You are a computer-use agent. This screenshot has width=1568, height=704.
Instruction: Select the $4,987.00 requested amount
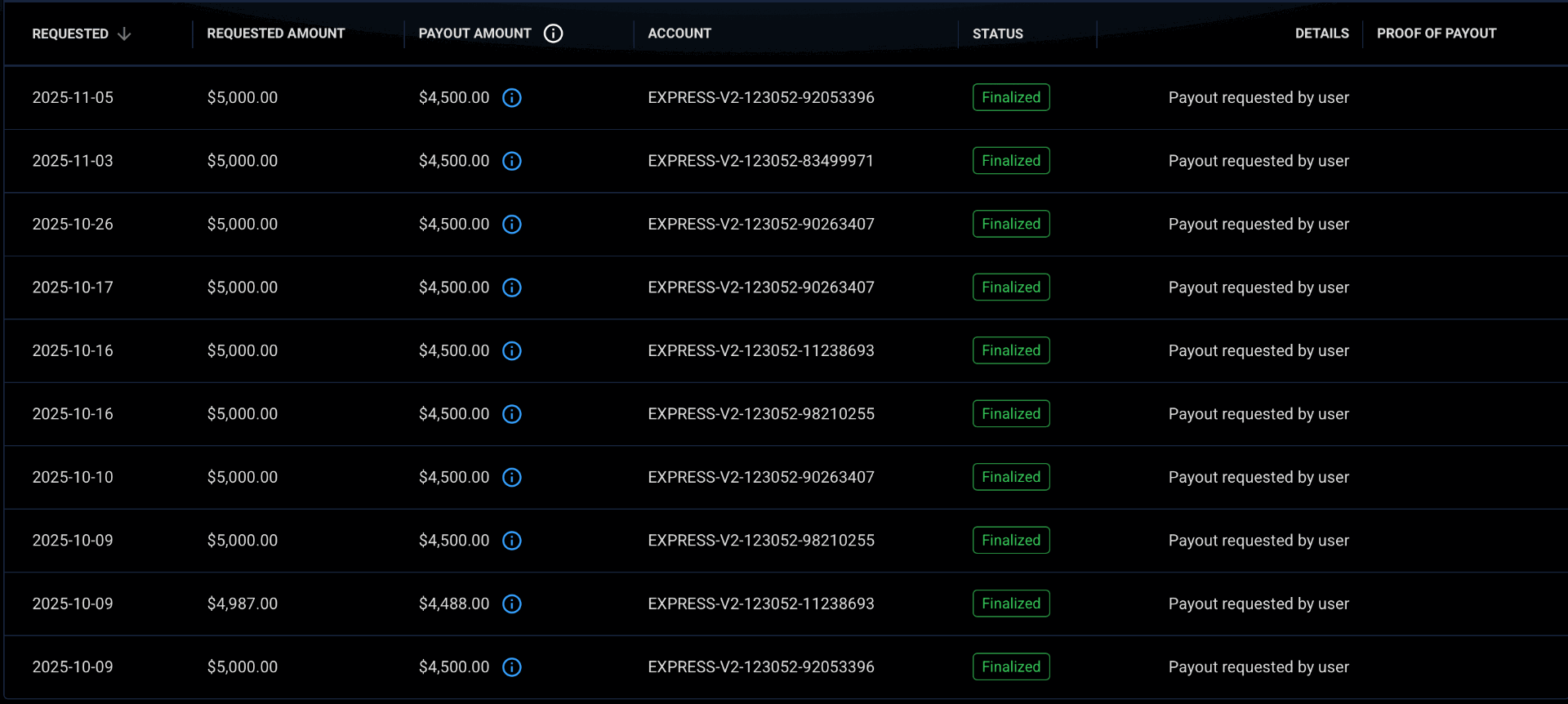pos(243,604)
